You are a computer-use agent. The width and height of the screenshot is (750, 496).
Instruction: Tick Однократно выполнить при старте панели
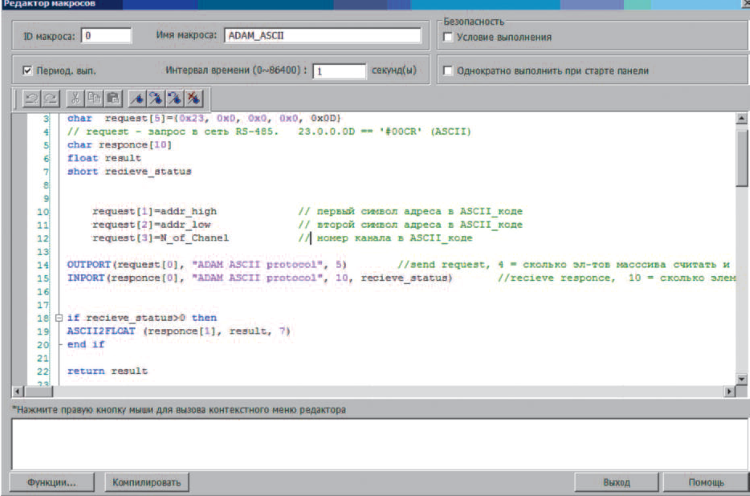[x=448, y=71]
